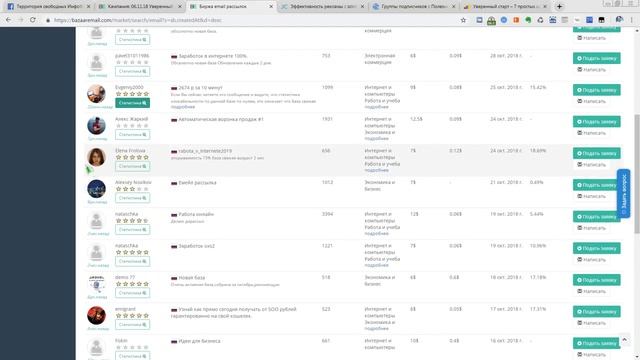640x360 pixels.
Task: Expand подробнее categories in Алекс Жаркий row
Action: pos(377,139)
